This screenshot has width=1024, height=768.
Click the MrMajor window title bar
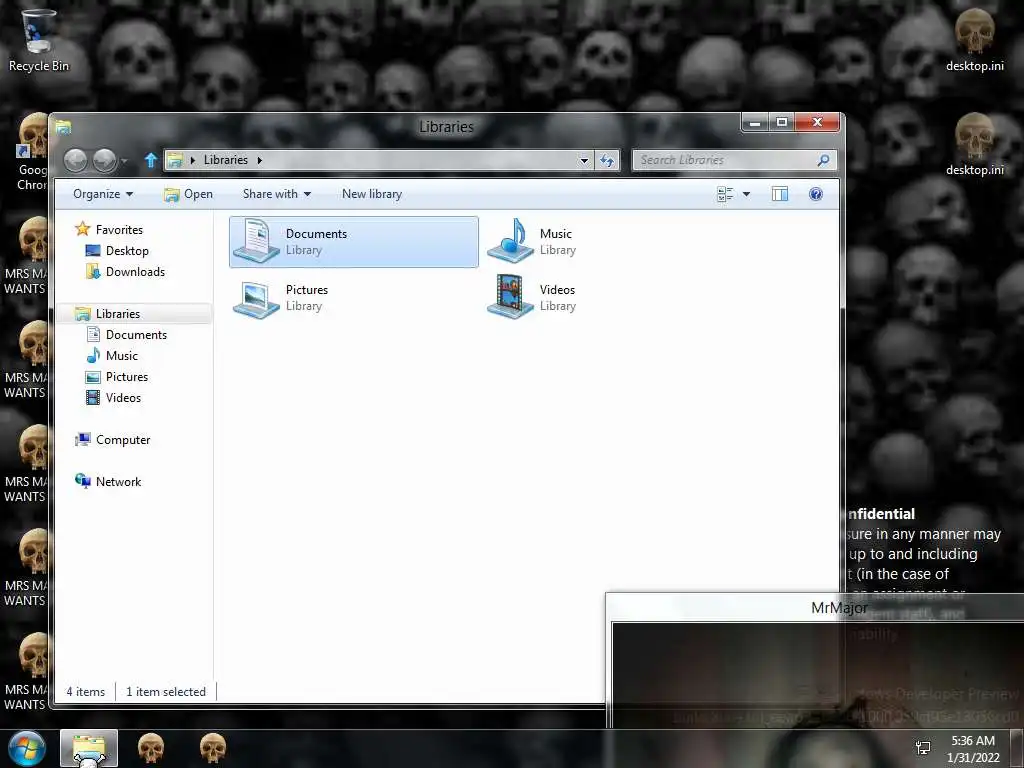(x=814, y=608)
